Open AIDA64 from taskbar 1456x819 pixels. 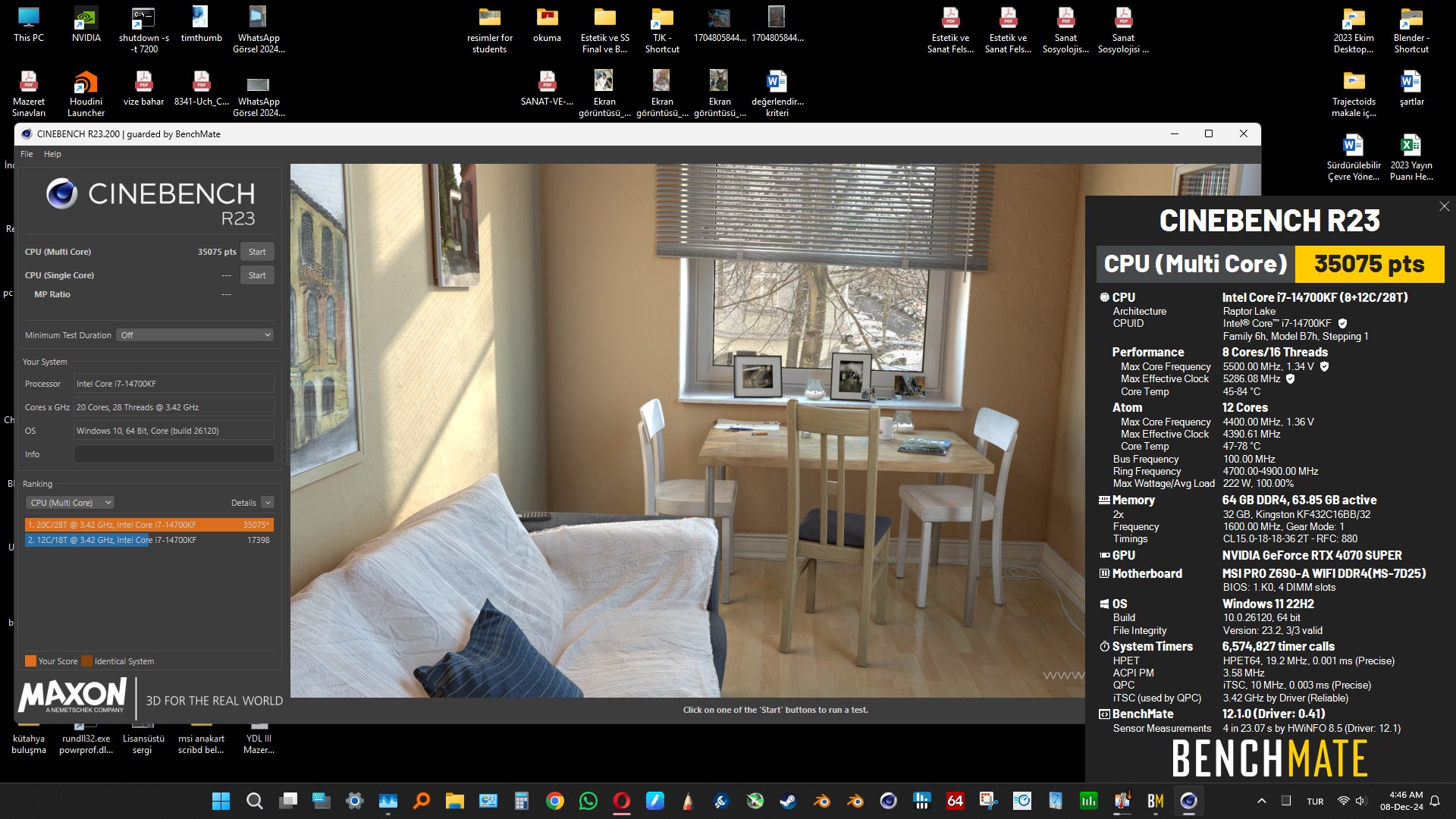pos(955,801)
